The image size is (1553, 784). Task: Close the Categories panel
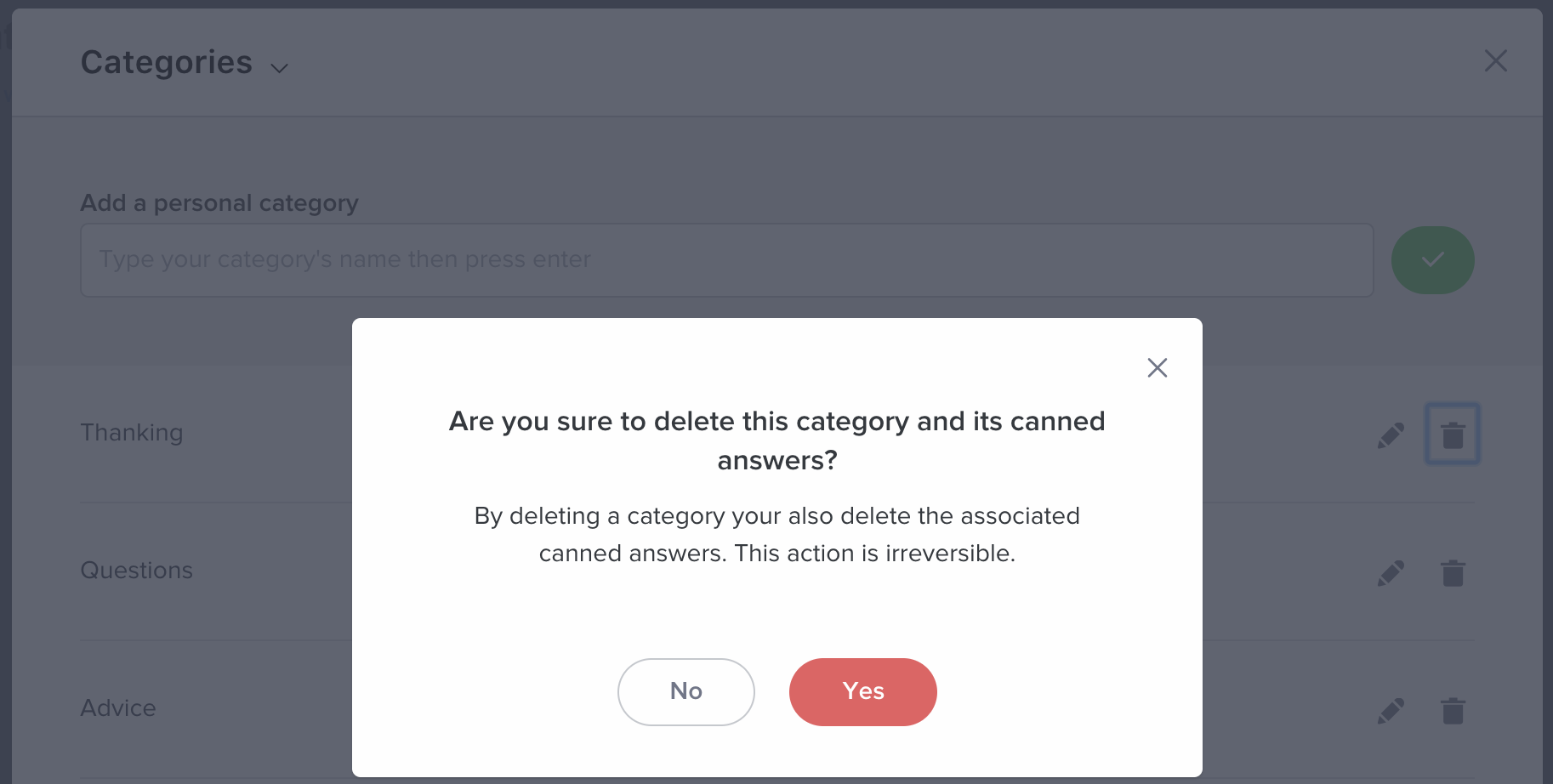coord(1495,60)
